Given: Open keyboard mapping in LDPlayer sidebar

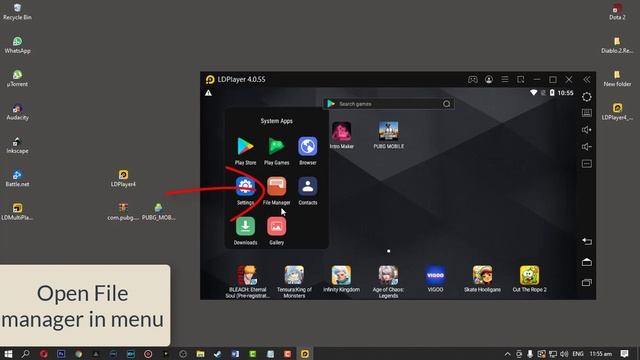Looking at the screenshot, I should pos(587,113).
